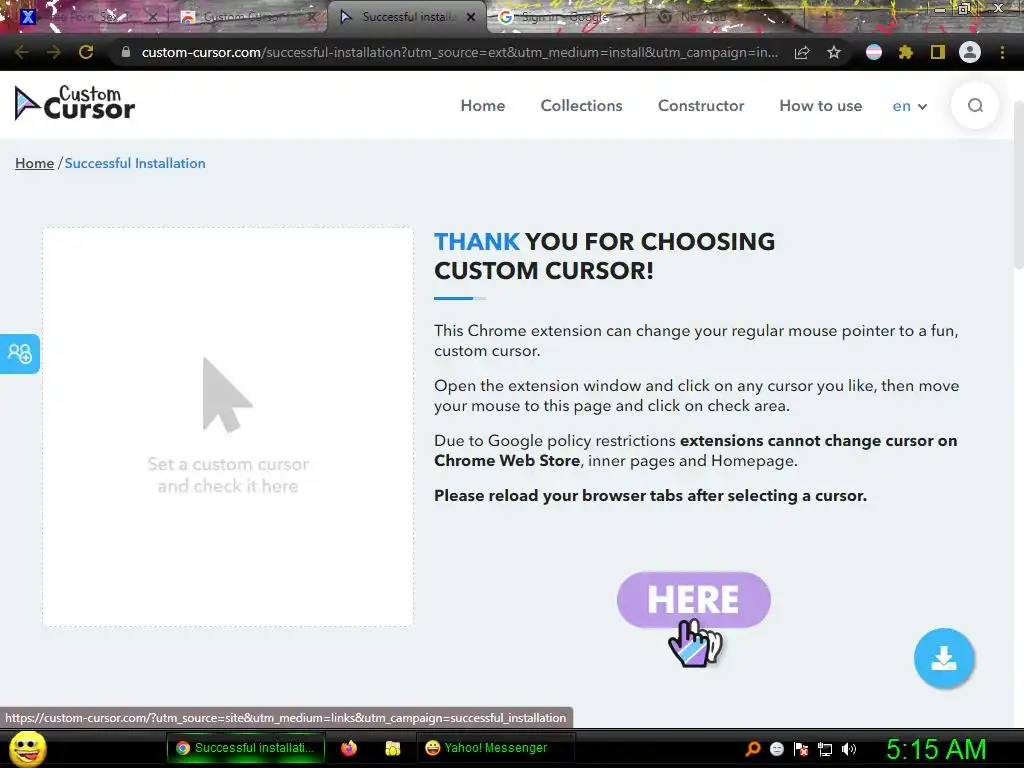Screen dimensions: 1024x768
Task: Click the Home breadcrumb link
Action: (x=35, y=163)
